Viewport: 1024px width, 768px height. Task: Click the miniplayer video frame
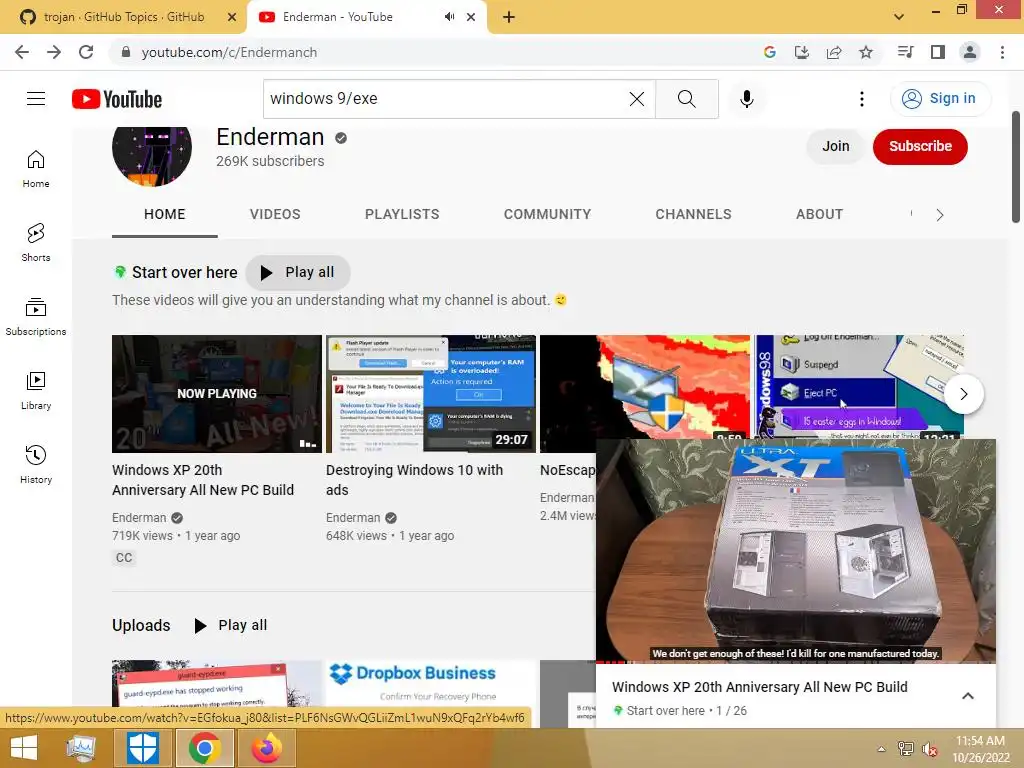coord(795,550)
